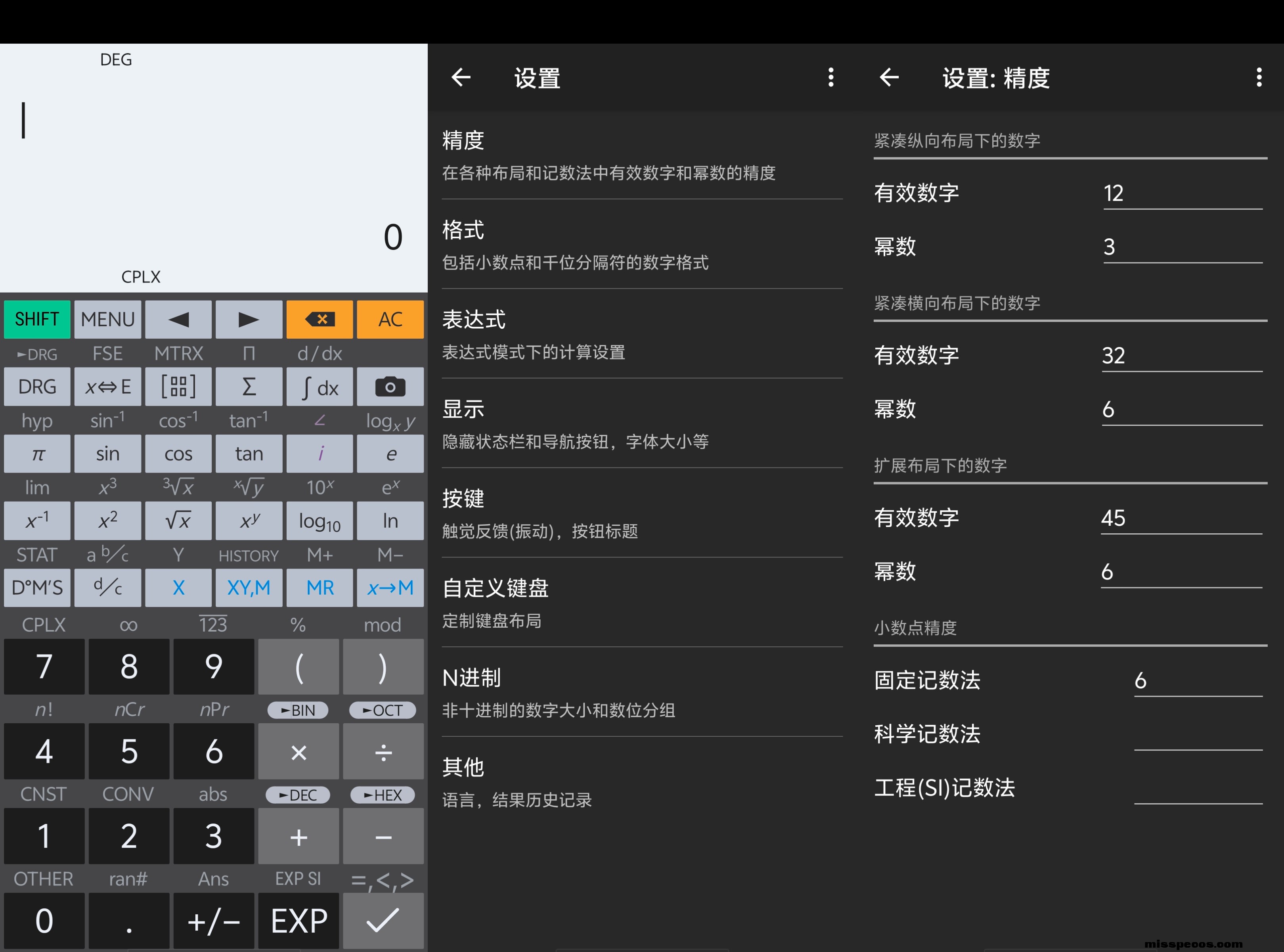
Task: Switch angle mode with DRG key
Action: point(37,387)
